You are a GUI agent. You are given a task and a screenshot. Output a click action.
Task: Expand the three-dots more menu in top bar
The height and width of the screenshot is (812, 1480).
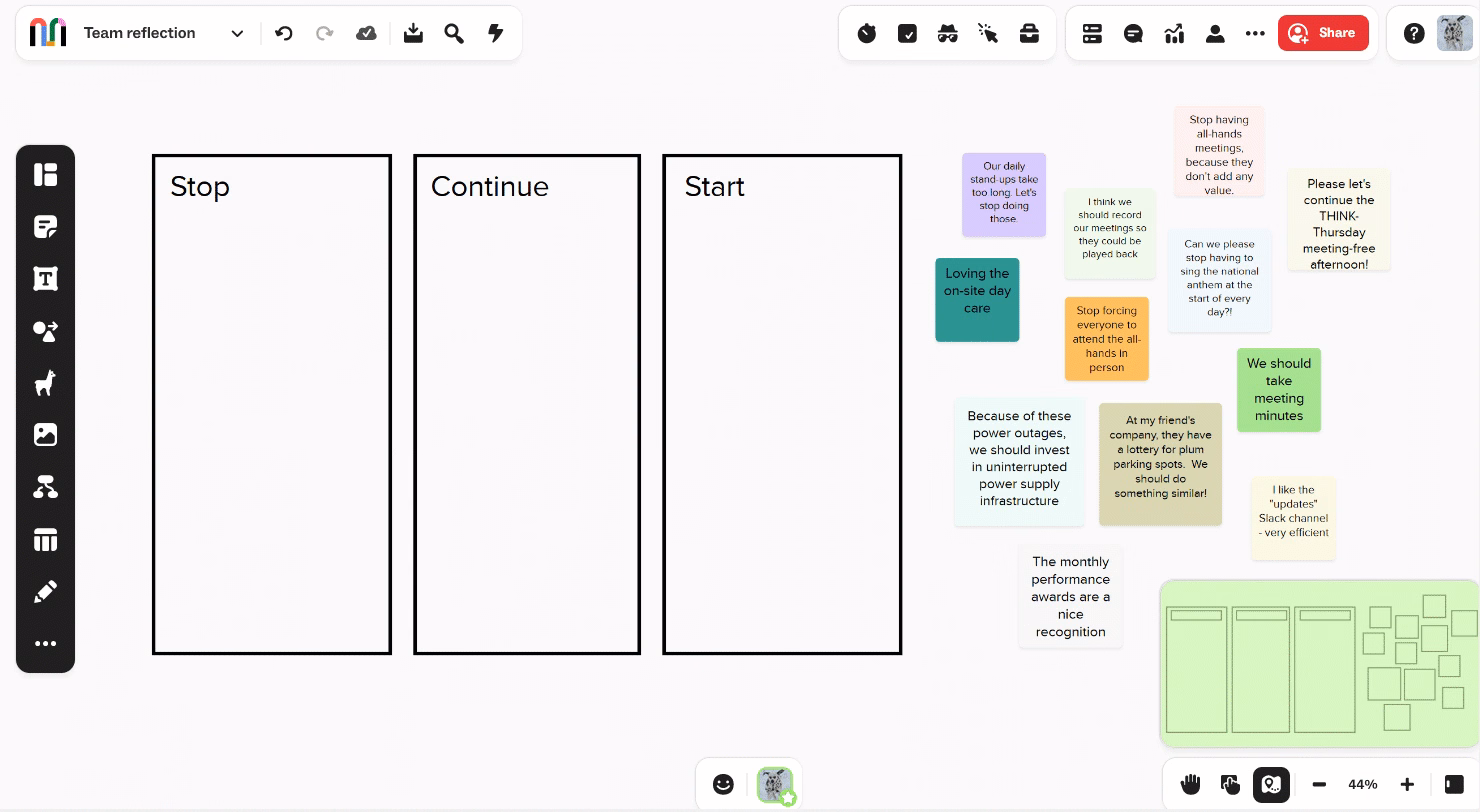(1255, 33)
